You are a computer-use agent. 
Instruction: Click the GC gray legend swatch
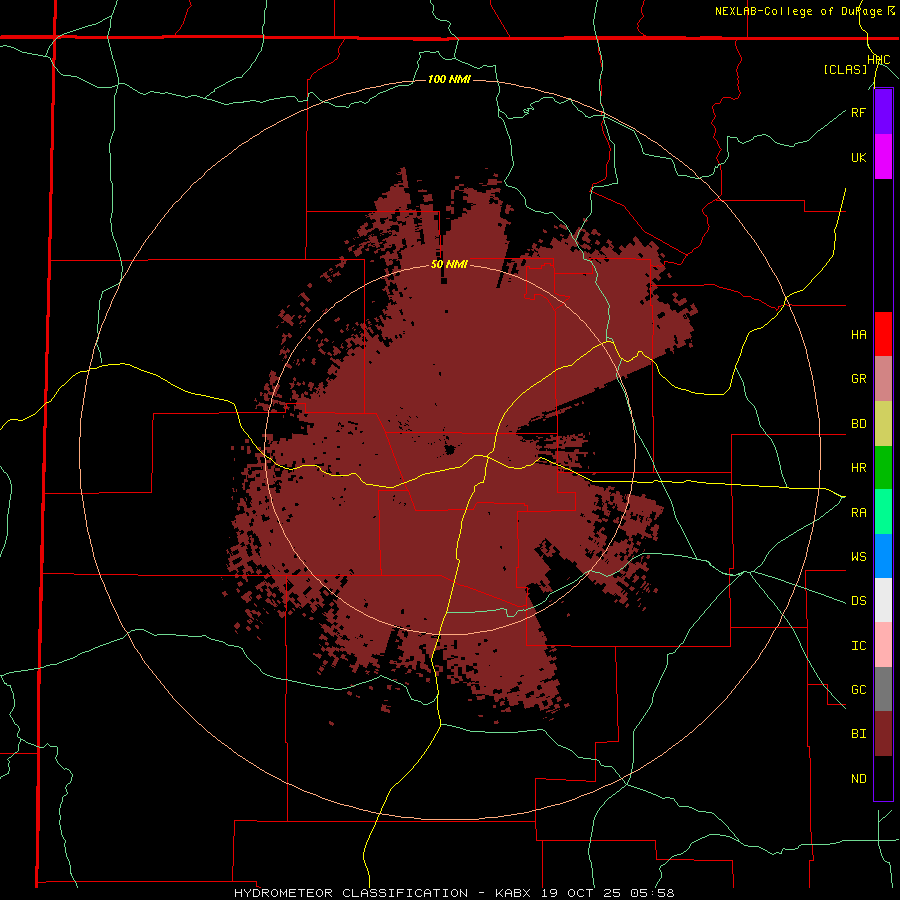pyautogui.click(x=883, y=689)
